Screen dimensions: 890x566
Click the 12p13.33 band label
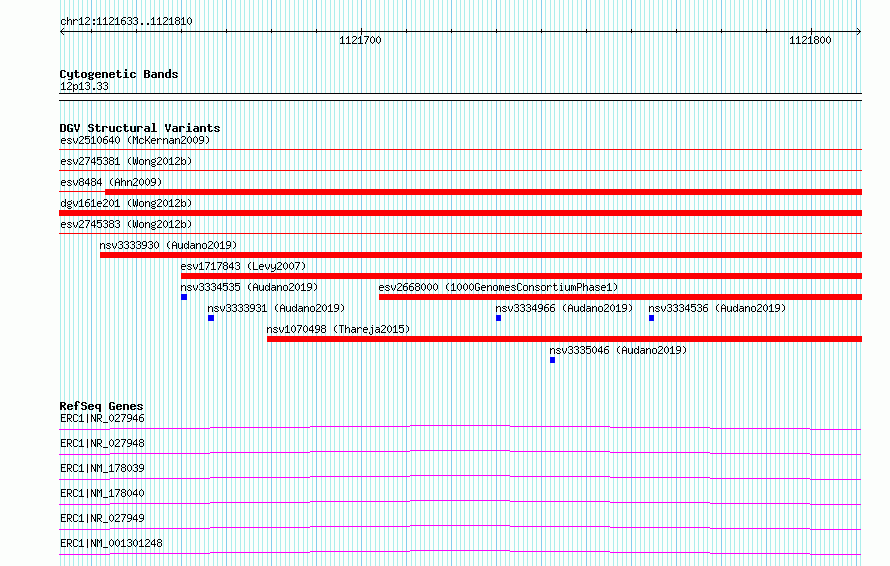tap(84, 86)
